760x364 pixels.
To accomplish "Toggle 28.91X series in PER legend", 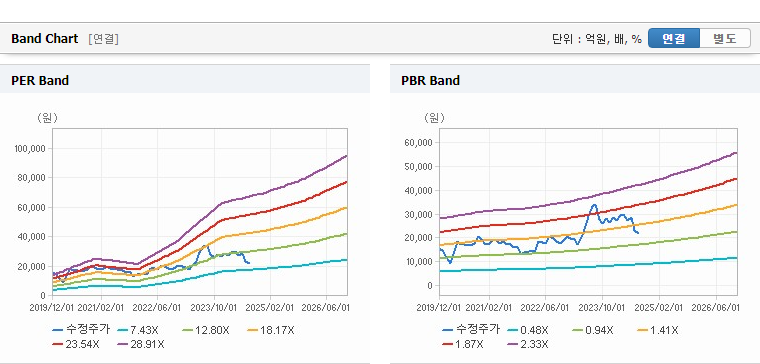I will (x=141, y=344).
